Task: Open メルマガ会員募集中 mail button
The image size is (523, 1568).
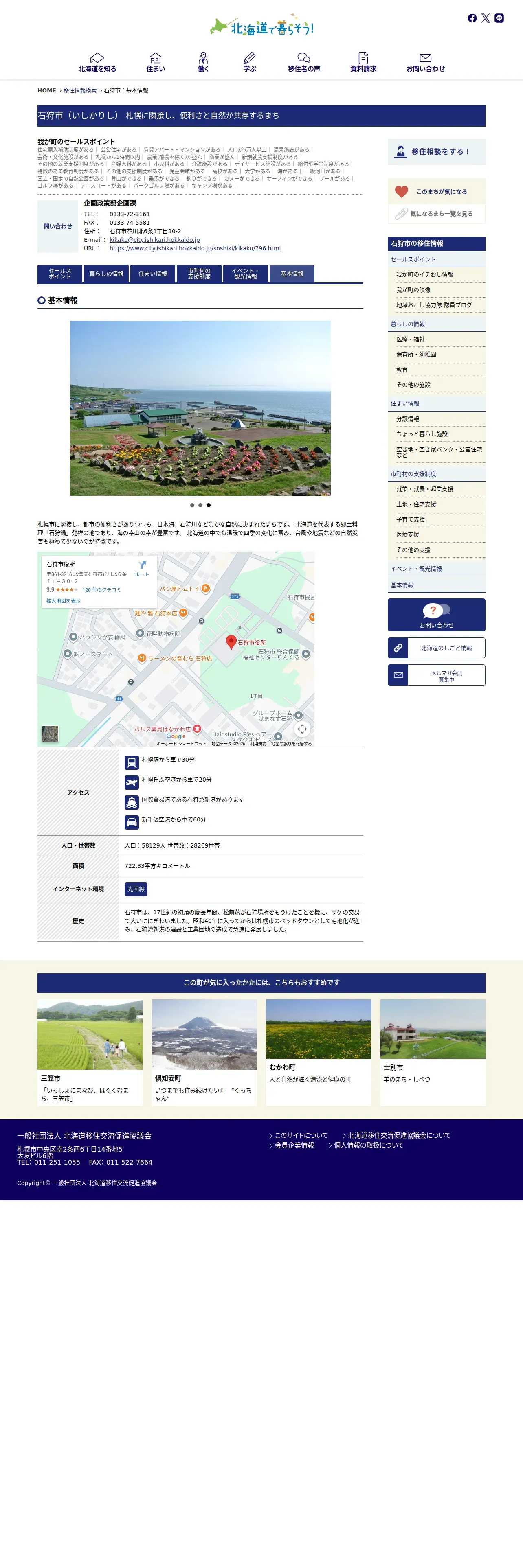Action: coord(437,675)
